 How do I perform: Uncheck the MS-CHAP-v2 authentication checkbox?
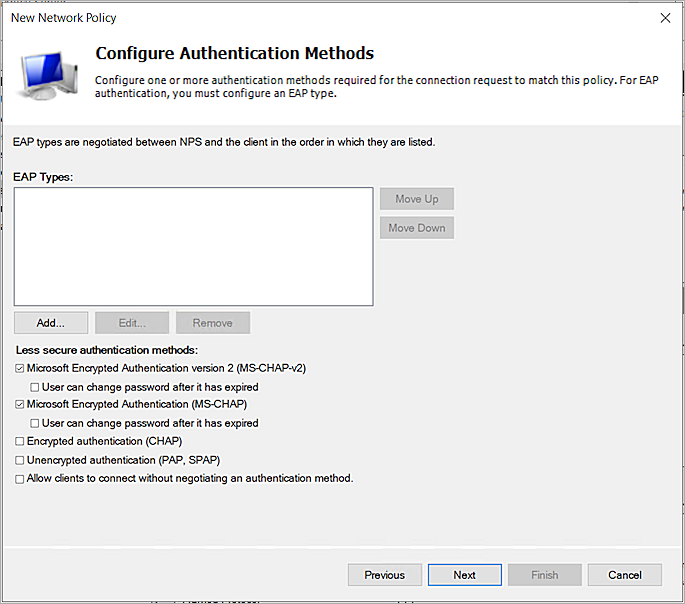pyautogui.click(x=20, y=368)
